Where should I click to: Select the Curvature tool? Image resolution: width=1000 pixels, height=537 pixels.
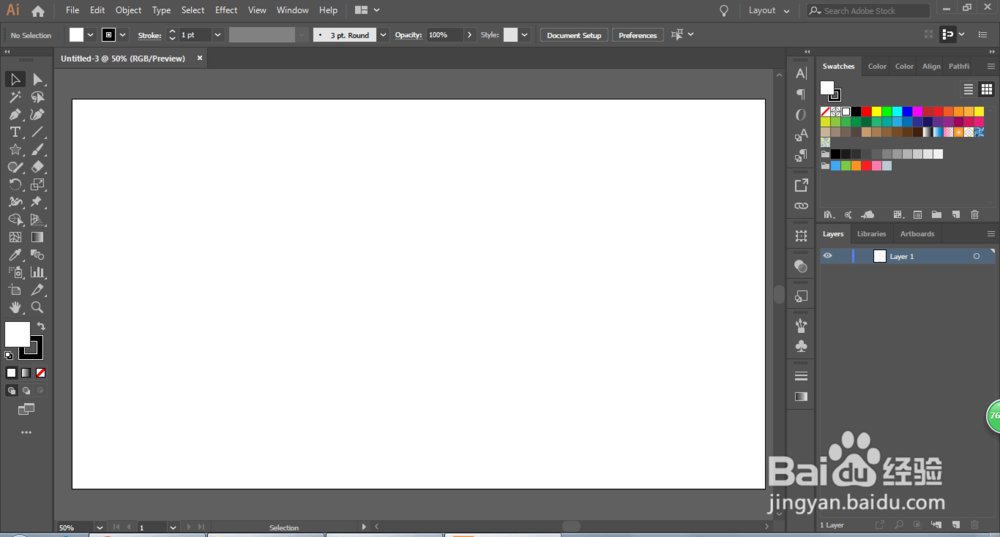[x=38, y=115]
